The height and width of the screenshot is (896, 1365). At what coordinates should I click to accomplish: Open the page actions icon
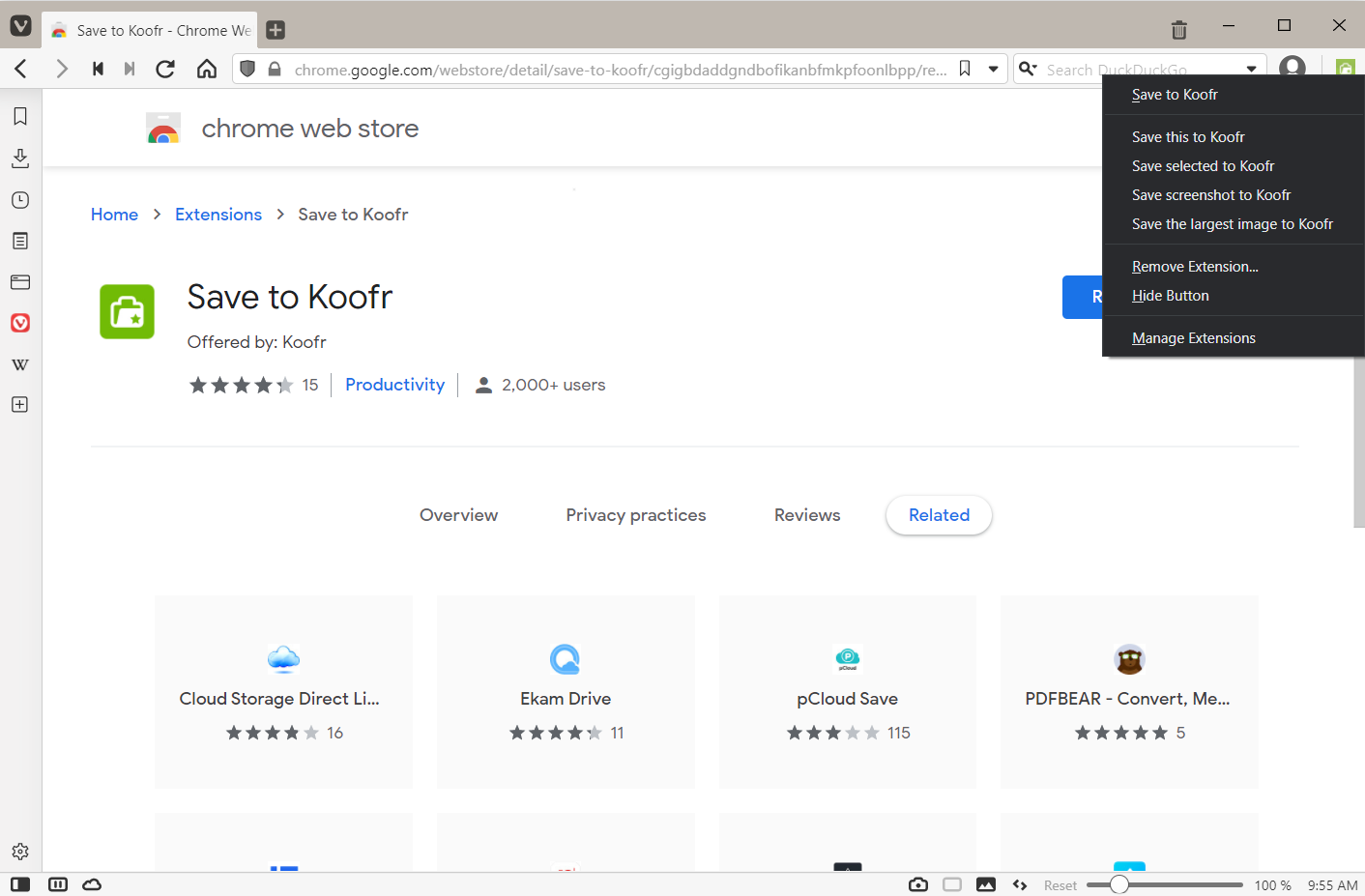pos(1020,884)
